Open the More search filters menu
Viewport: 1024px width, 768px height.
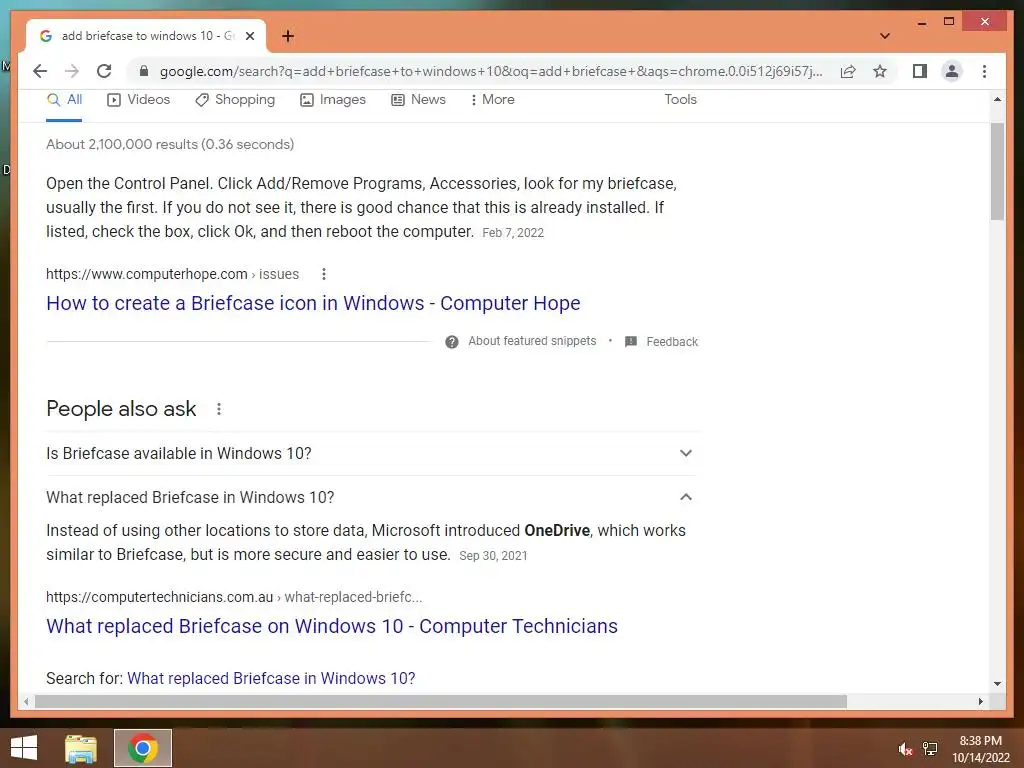492,100
